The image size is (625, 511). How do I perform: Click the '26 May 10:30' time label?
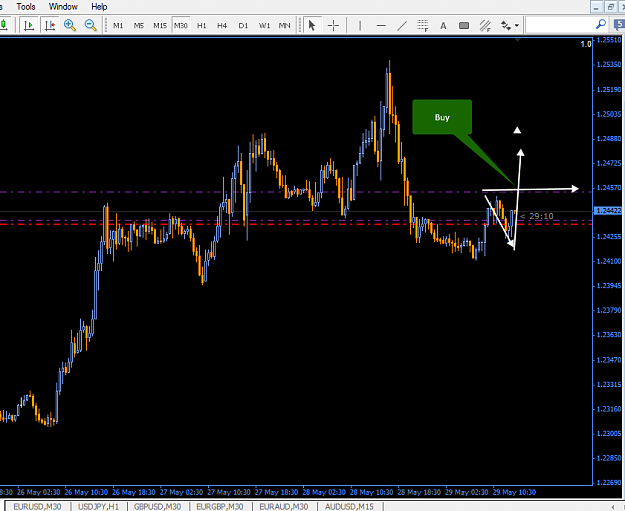pos(86,492)
